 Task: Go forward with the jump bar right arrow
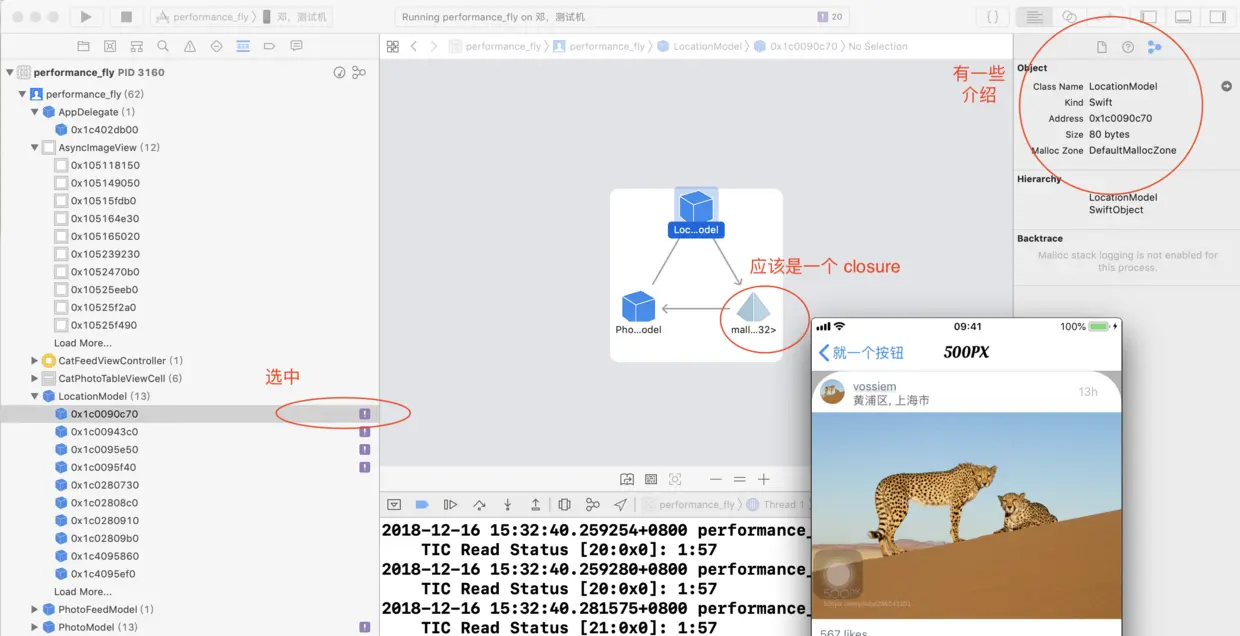[x=434, y=46]
